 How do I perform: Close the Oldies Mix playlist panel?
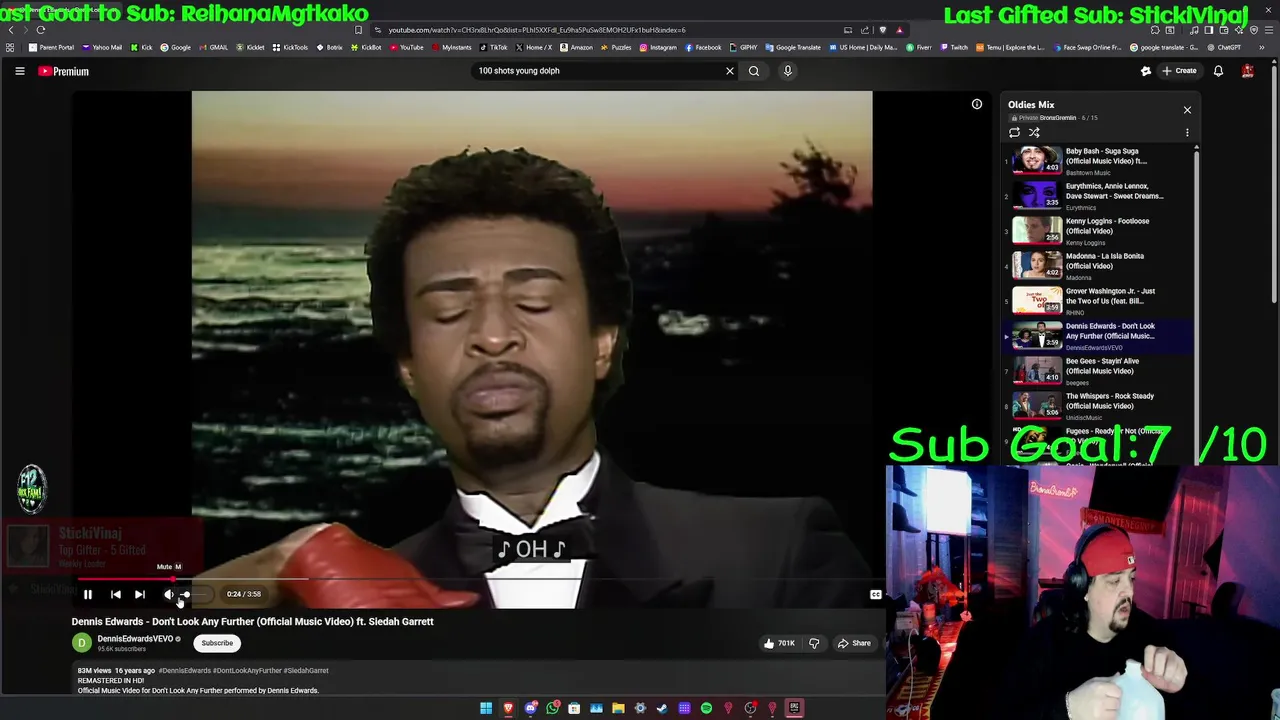[1187, 110]
